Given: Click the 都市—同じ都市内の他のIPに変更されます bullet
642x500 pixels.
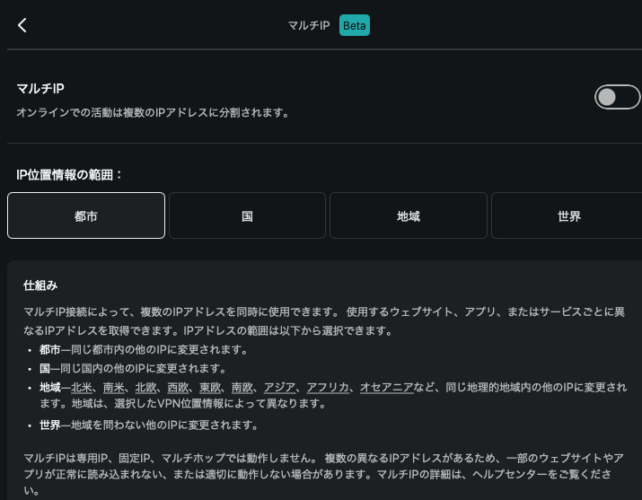Looking at the screenshot, I should pyautogui.click(x=143, y=350).
